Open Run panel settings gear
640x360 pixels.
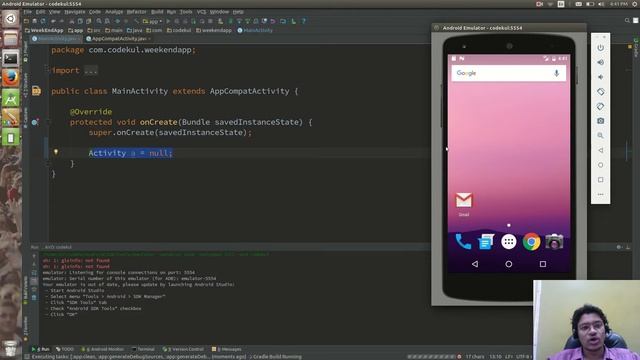coord(619,247)
